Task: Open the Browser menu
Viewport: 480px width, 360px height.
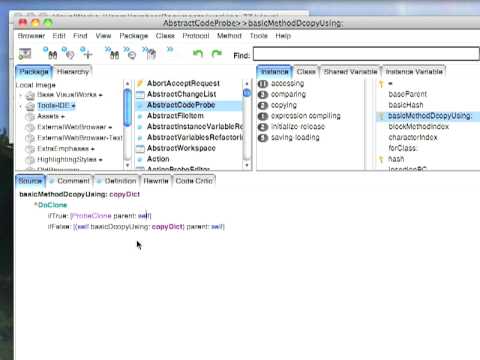Action: 31,36
